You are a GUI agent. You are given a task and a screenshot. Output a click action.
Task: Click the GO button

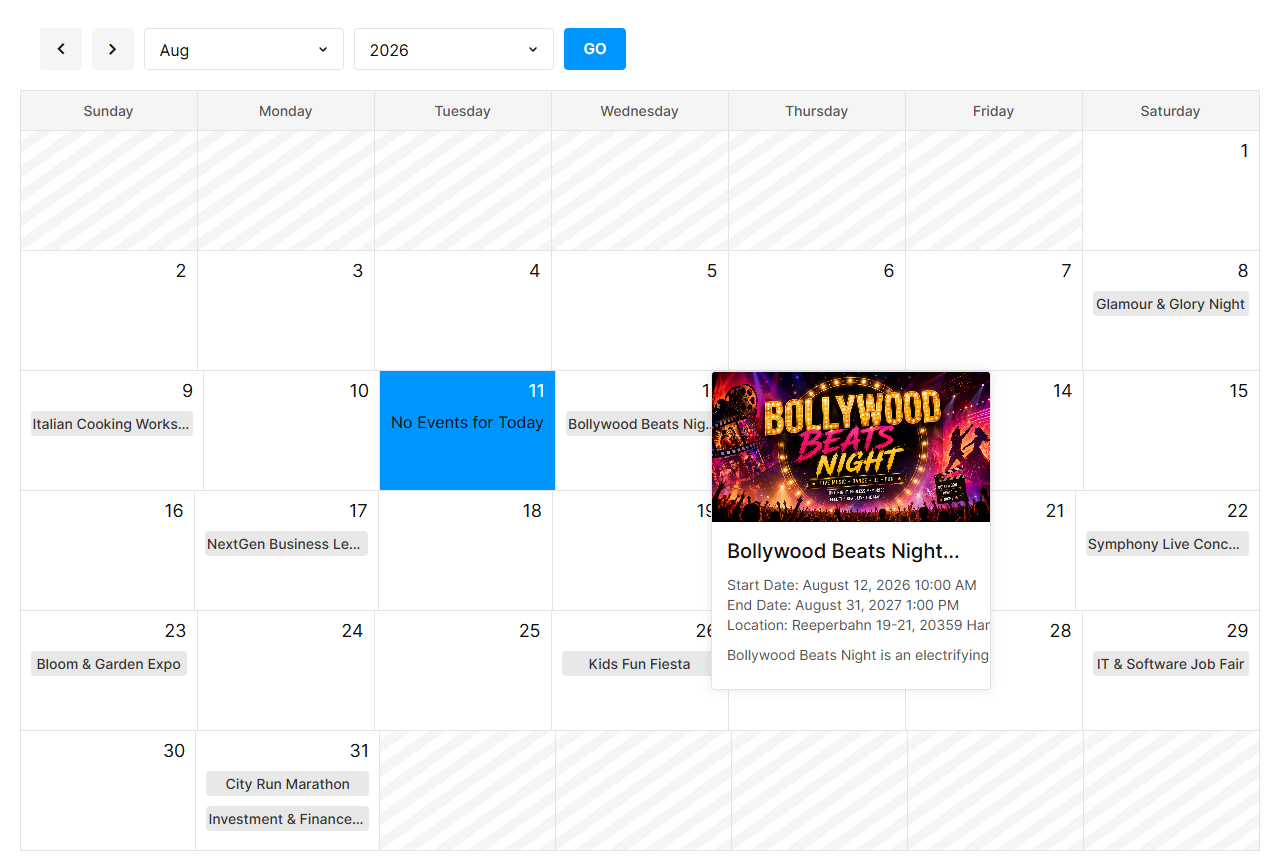tap(595, 49)
